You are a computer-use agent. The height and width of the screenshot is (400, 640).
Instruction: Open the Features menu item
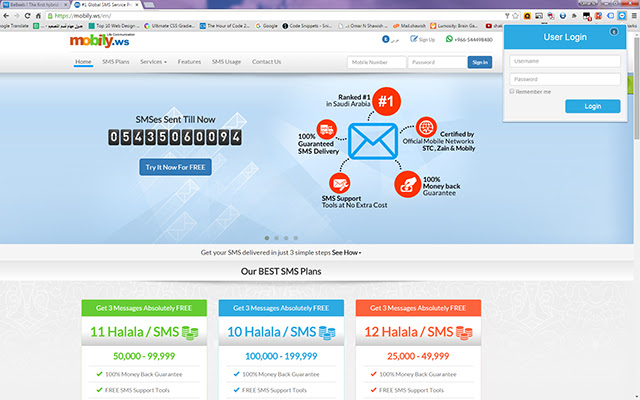(189, 62)
